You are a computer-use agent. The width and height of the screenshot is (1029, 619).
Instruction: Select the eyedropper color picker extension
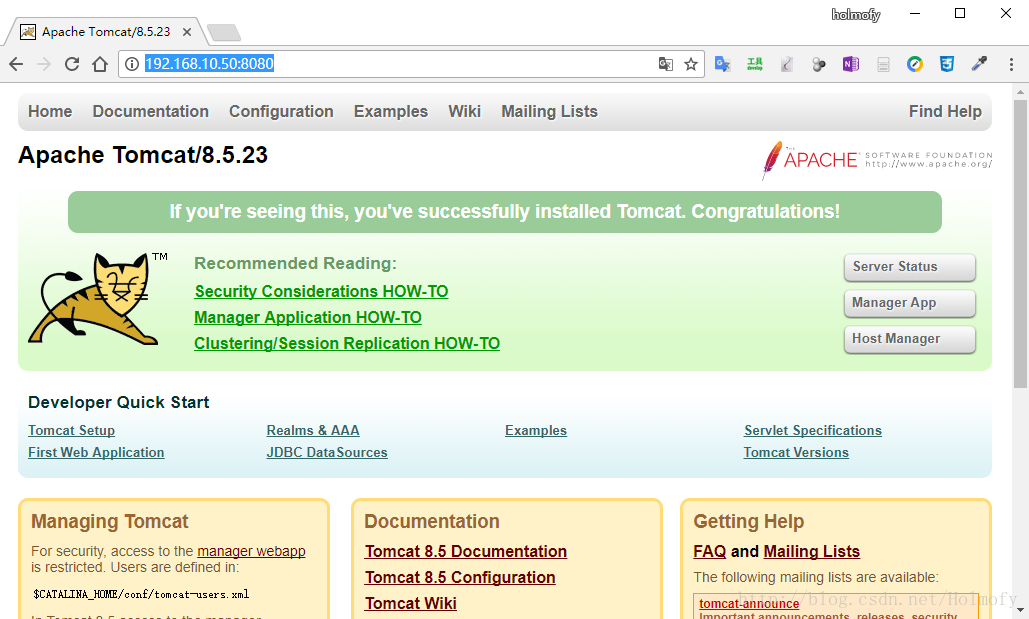tap(979, 64)
